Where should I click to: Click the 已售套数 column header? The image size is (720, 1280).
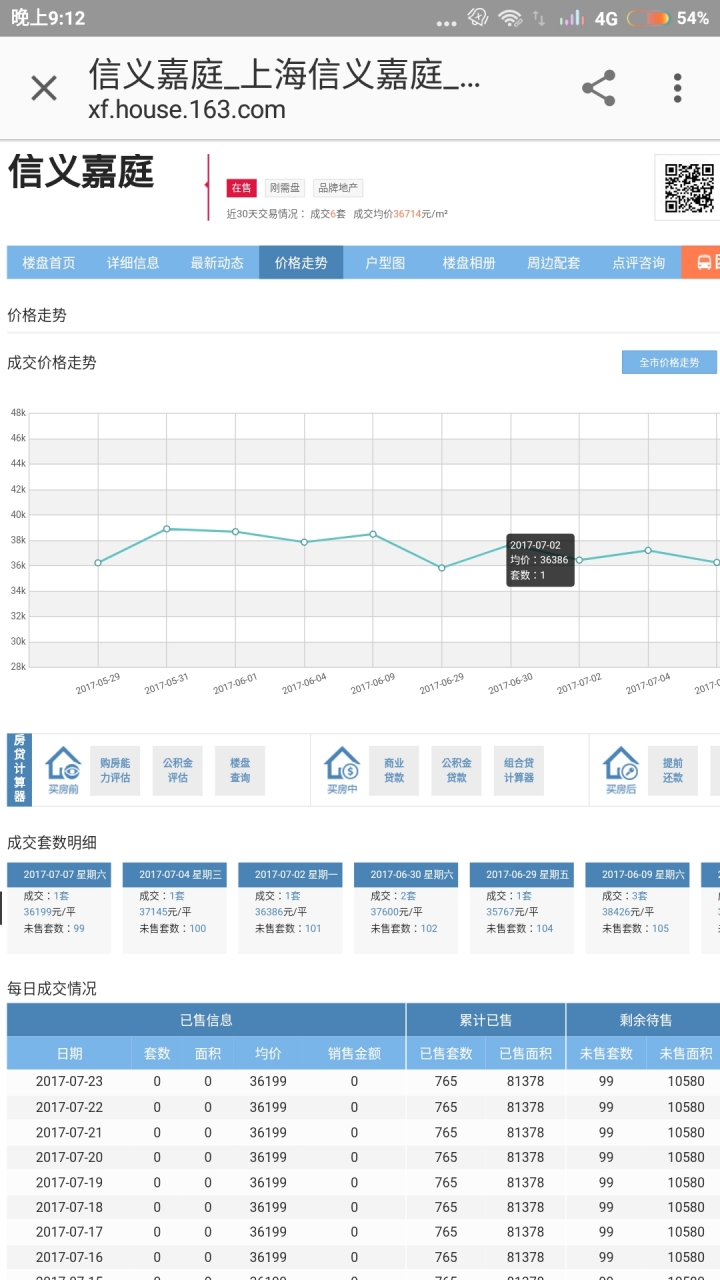[446, 1053]
